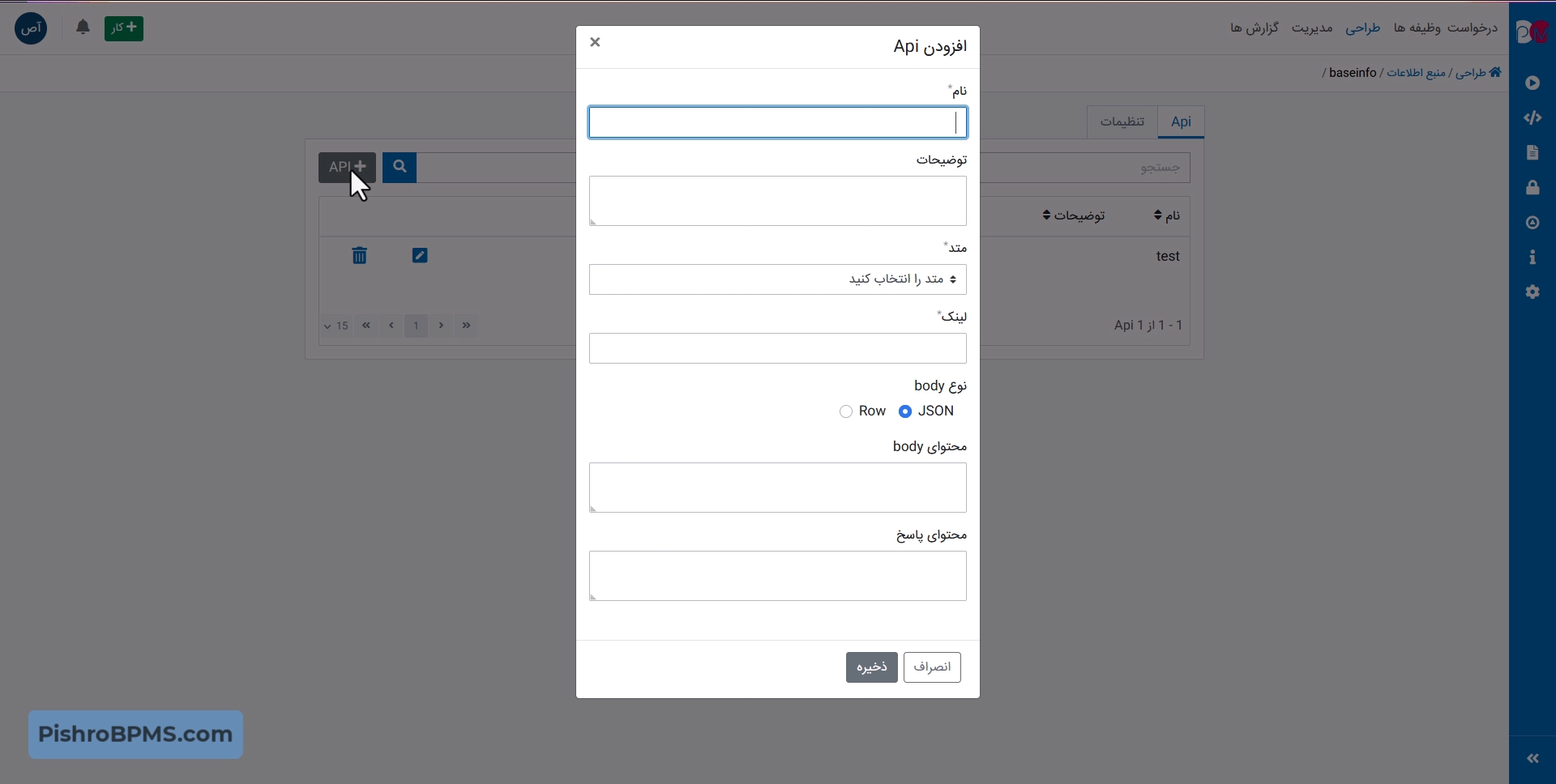Select the JSON body type radio button
The width and height of the screenshot is (1556, 784).
tap(905, 411)
